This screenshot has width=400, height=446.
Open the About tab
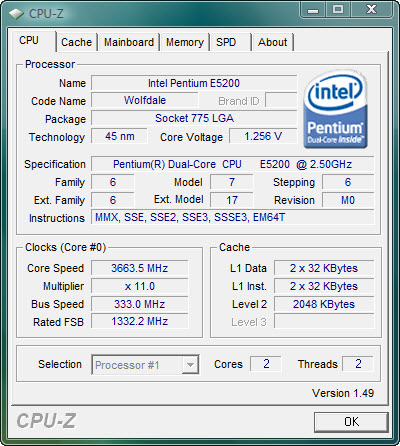coord(273,42)
